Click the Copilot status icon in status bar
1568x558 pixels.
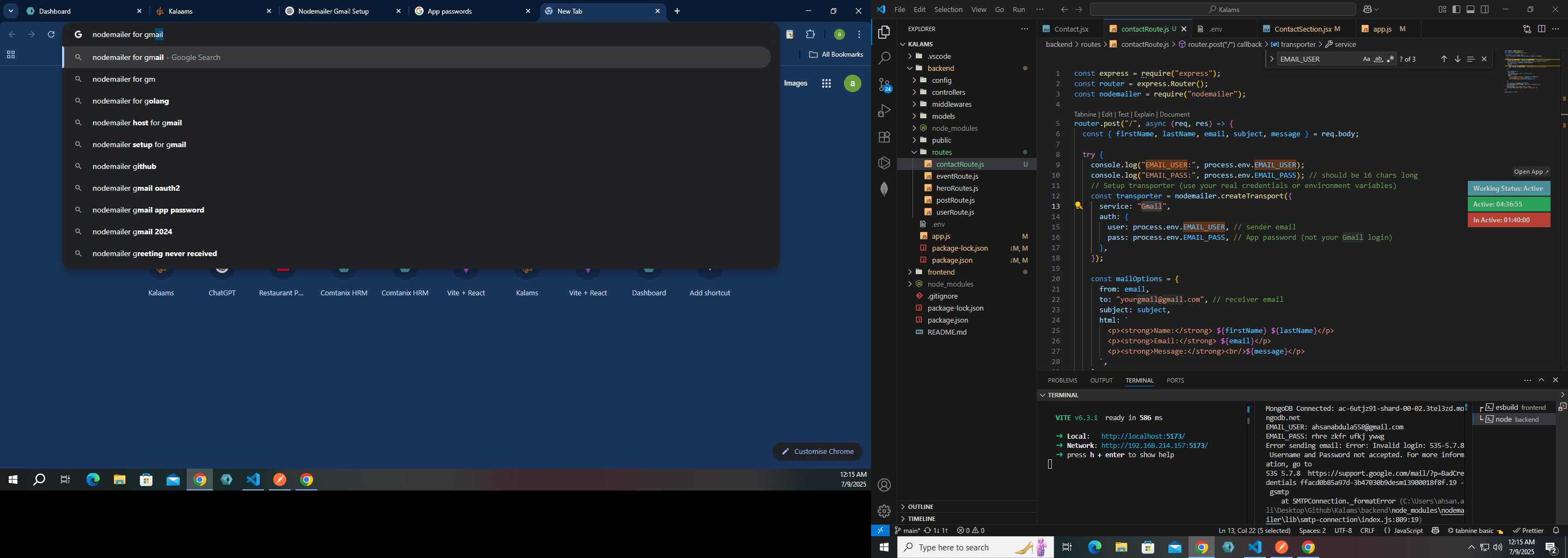[1435, 531]
